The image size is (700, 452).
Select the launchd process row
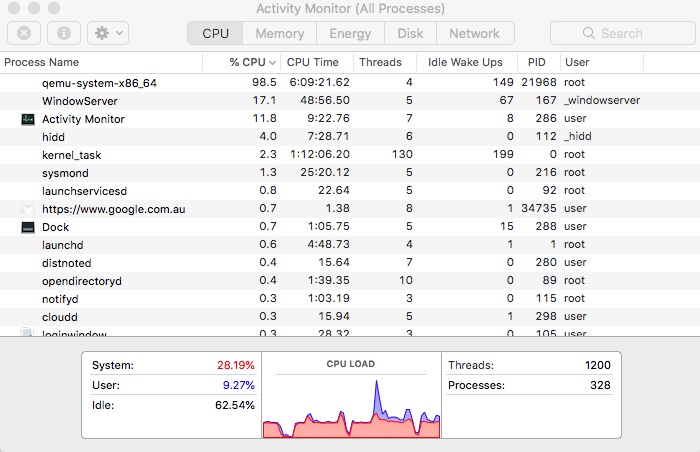pos(350,245)
